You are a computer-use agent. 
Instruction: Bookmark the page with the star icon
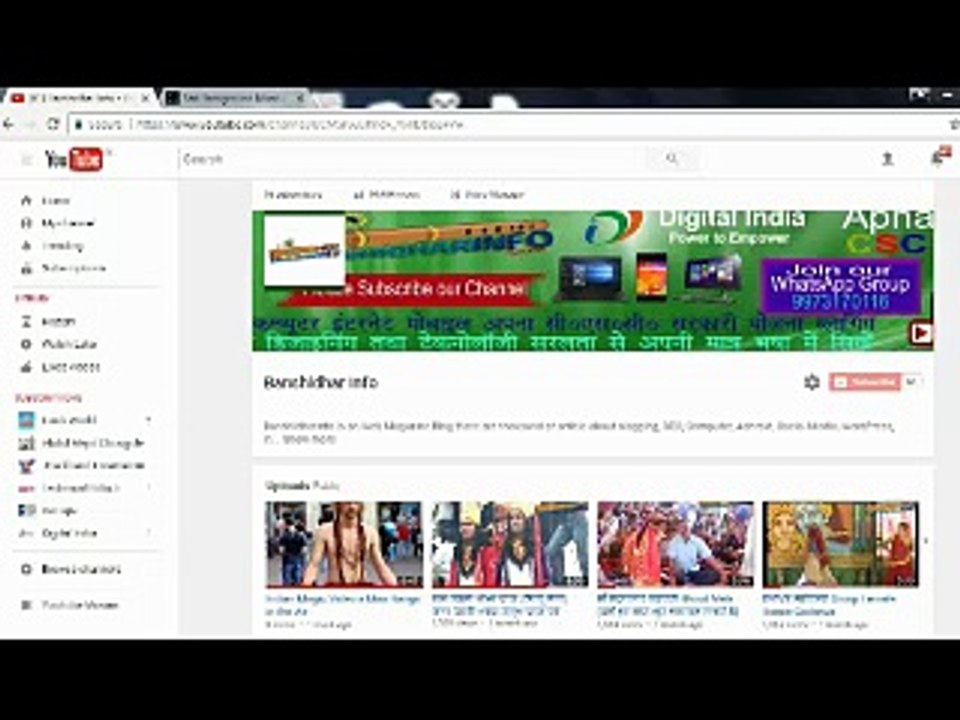tap(954, 124)
